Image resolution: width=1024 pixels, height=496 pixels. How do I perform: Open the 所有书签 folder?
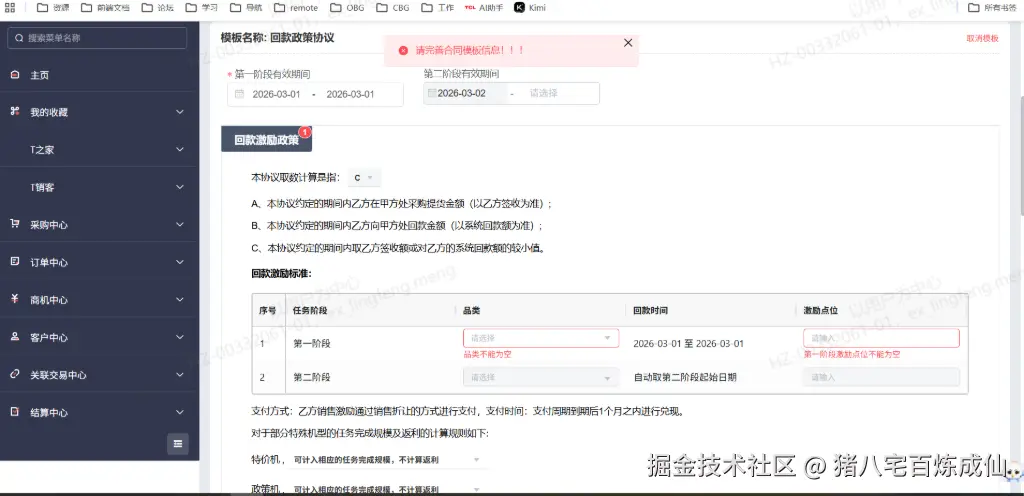coord(992,8)
